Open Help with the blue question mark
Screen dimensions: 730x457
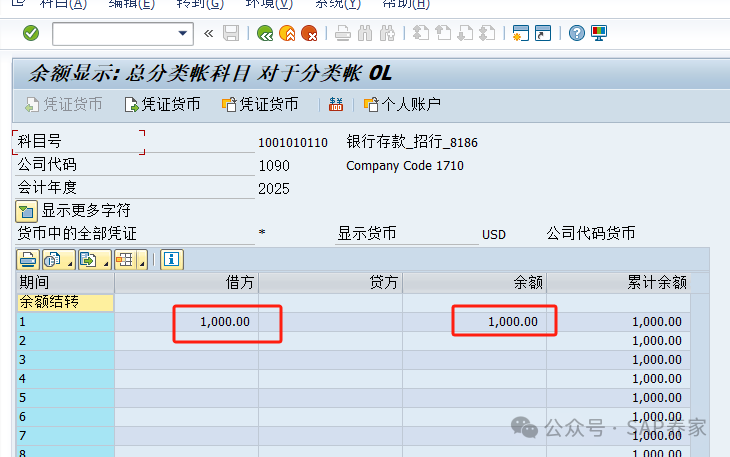tap(577, 34)
